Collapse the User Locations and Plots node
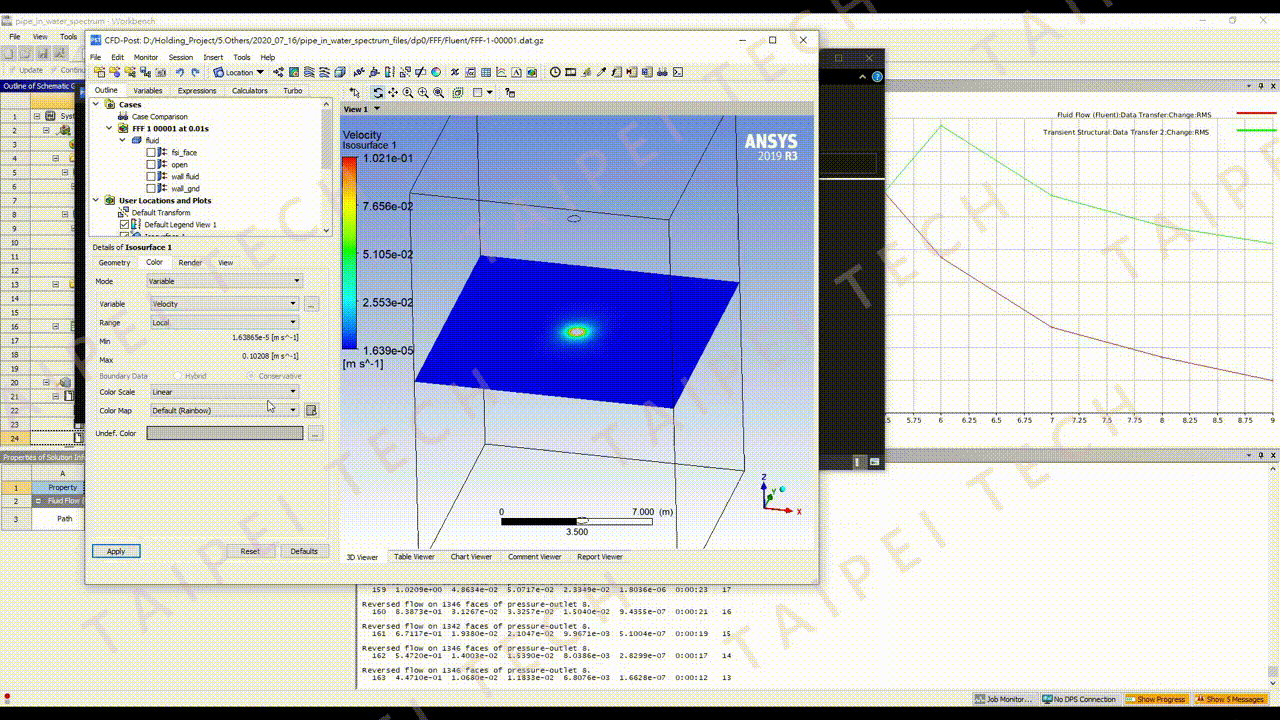This screenshot has height=720, width=1280. tap(98, 200)
